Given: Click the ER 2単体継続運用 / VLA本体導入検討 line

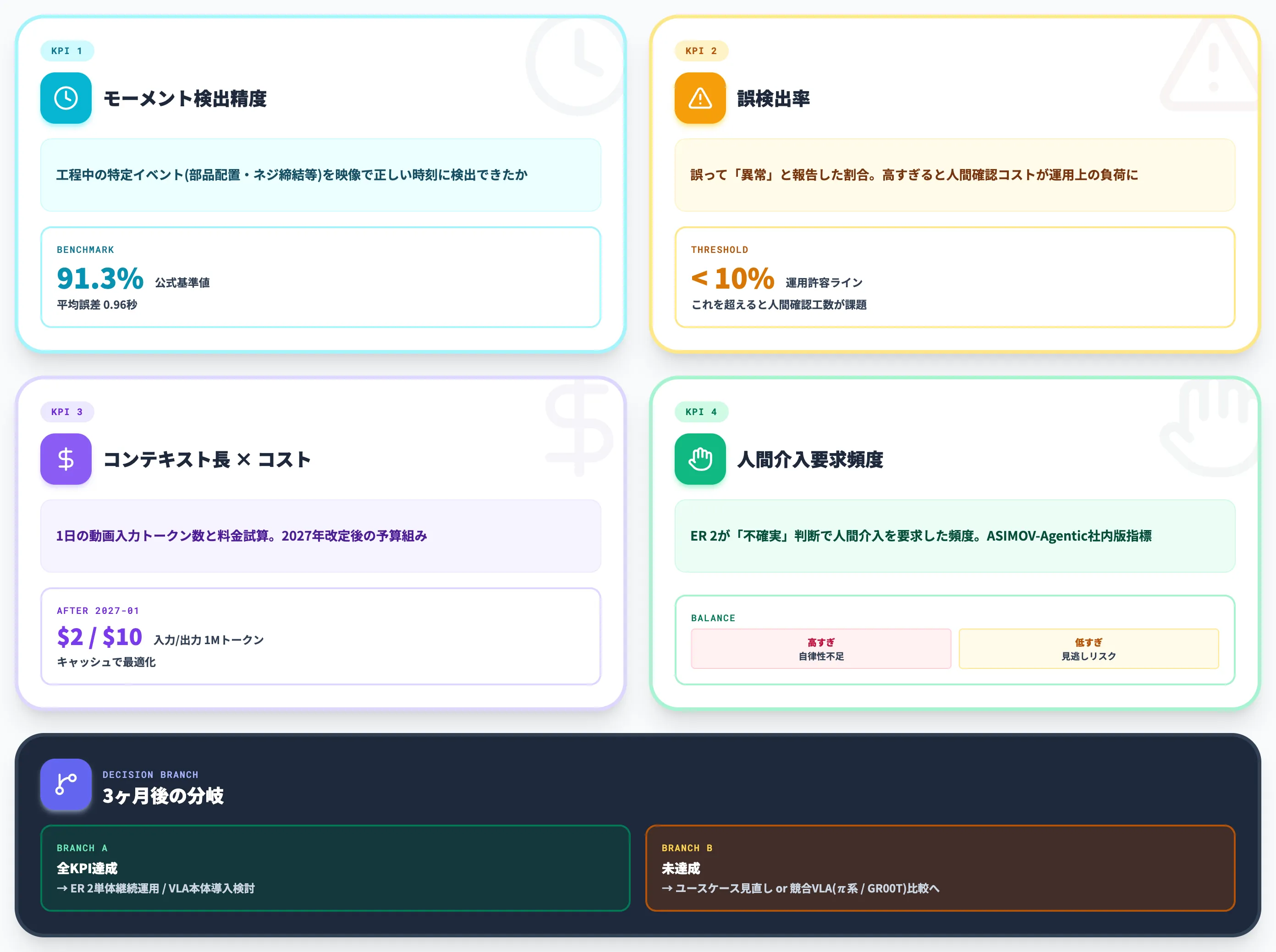Looking at the screenshot, I should 156,889.
